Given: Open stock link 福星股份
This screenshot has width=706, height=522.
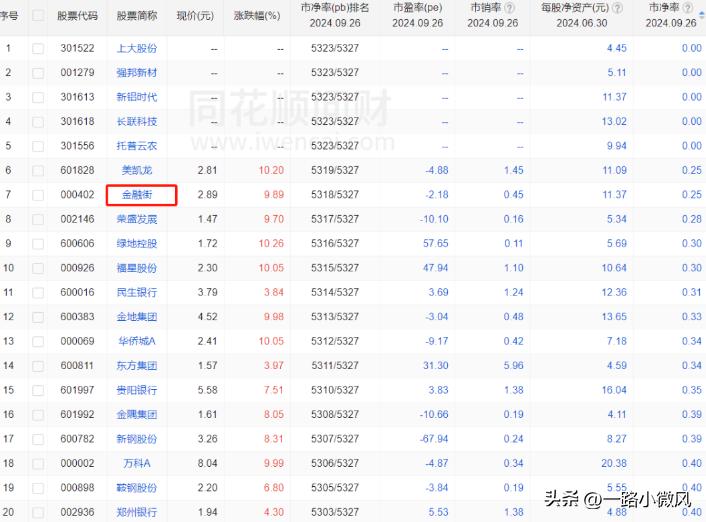Looking at the screenshot, I should pyautogui.click(x=137, y=268).
